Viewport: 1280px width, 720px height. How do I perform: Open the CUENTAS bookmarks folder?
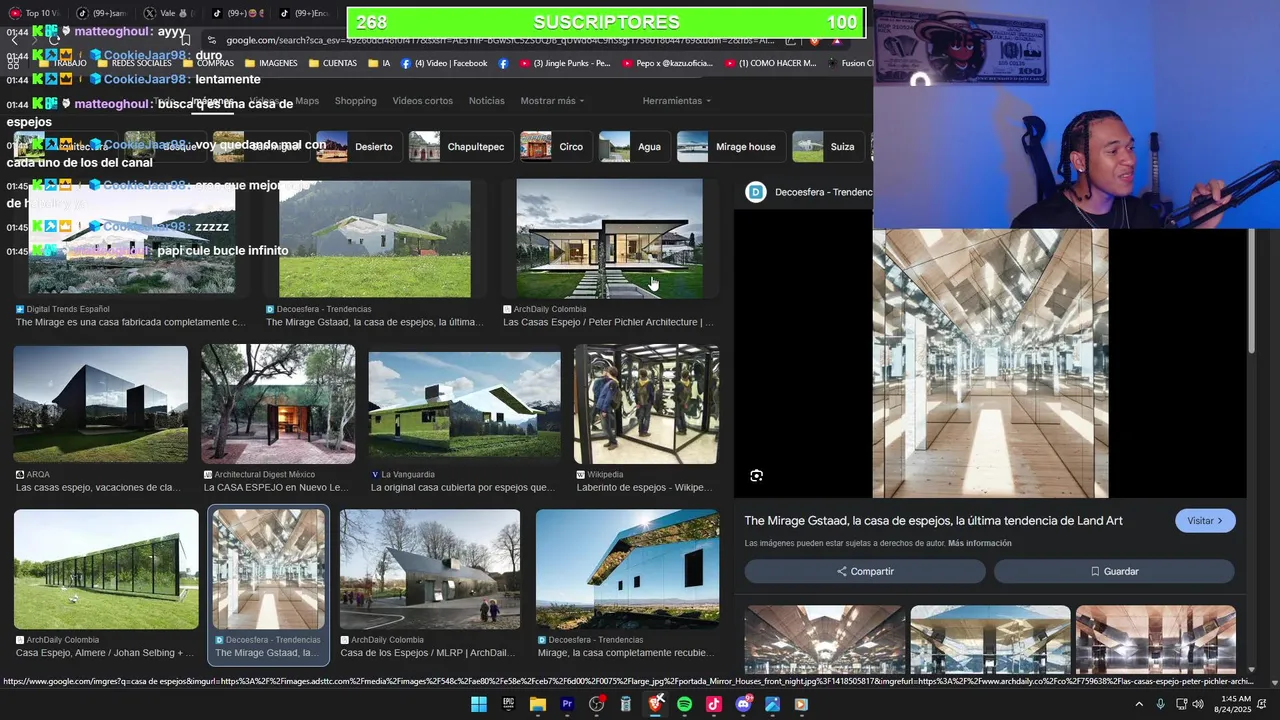332,63
